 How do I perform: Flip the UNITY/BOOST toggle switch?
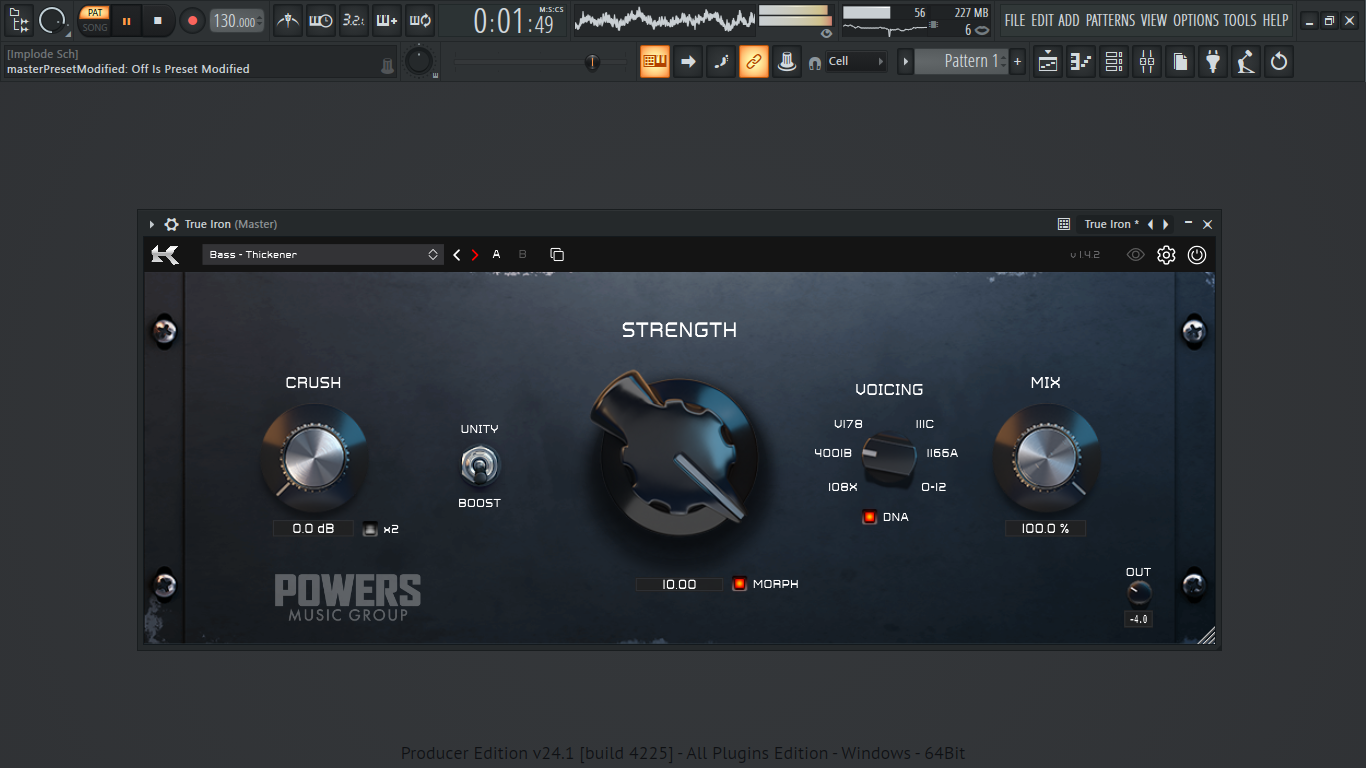[479, 466]
